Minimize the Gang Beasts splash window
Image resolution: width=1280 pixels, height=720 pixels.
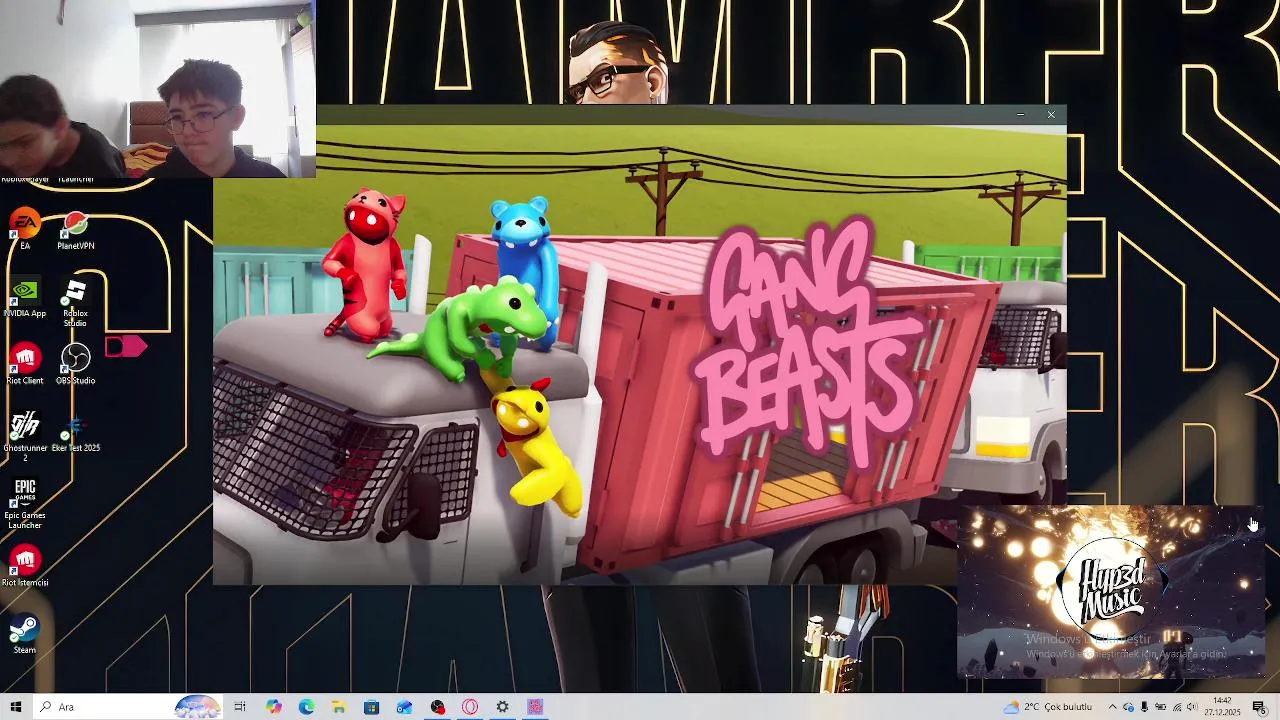(1020, 115)
